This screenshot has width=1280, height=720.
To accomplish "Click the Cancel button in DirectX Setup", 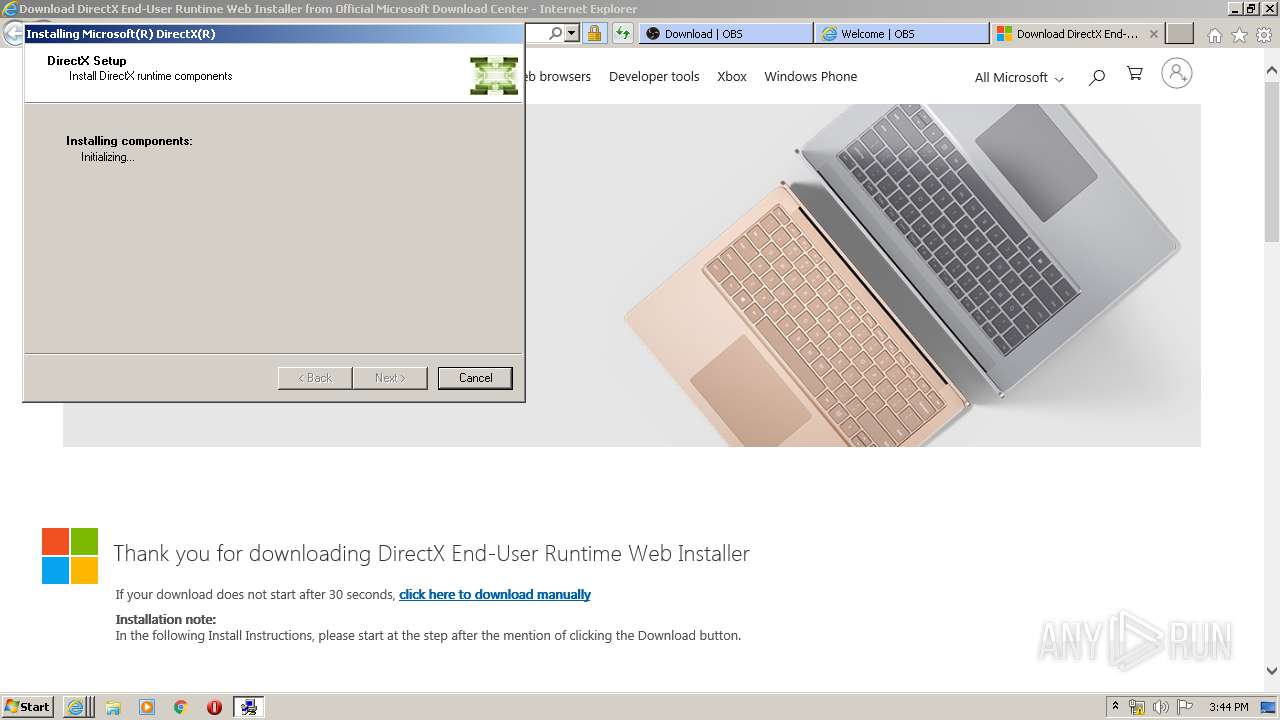I will click(475, 378).
